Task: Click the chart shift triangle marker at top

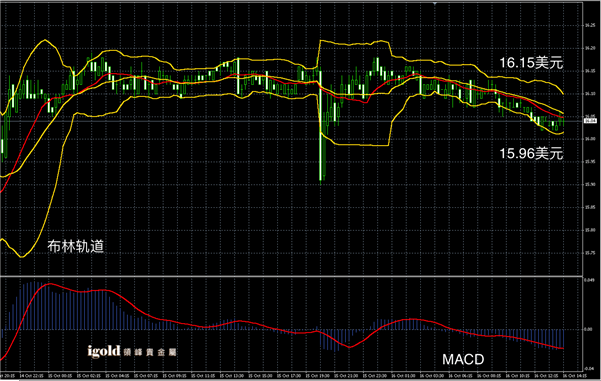Action: point(435,3)
